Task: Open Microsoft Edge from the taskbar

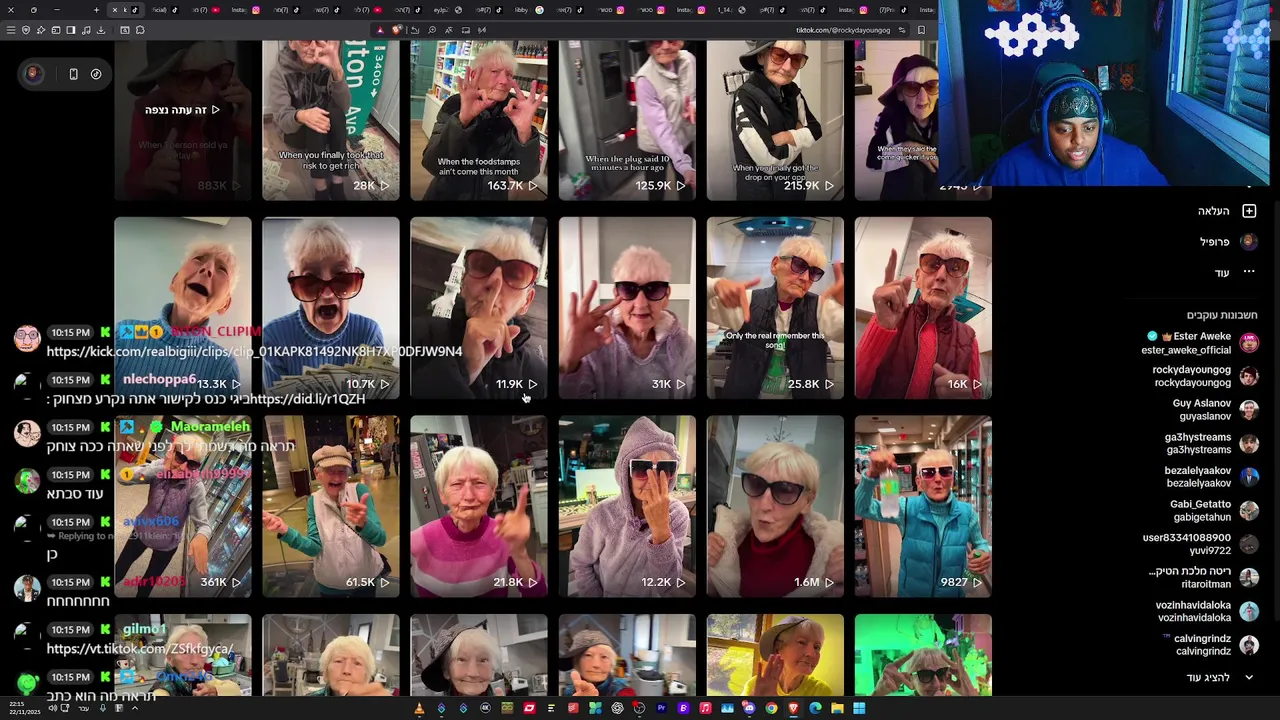Action: tap(815, 708)
